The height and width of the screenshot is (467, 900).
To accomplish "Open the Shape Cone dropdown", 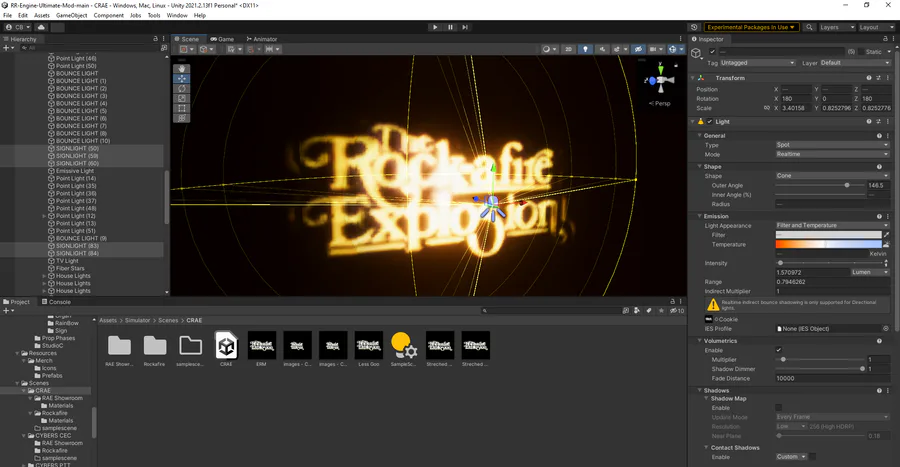I will point(832,176).
